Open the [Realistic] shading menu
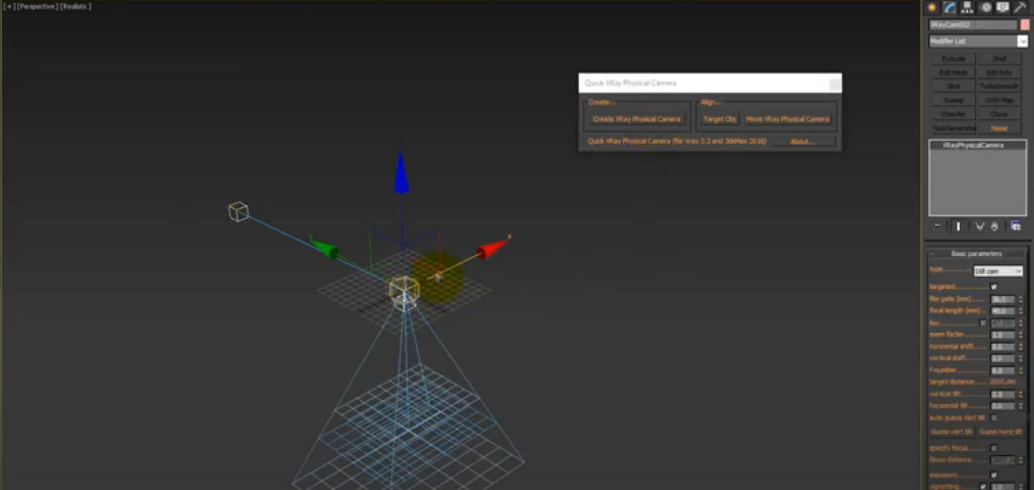The image size is (1034, 490). point(76,6)
